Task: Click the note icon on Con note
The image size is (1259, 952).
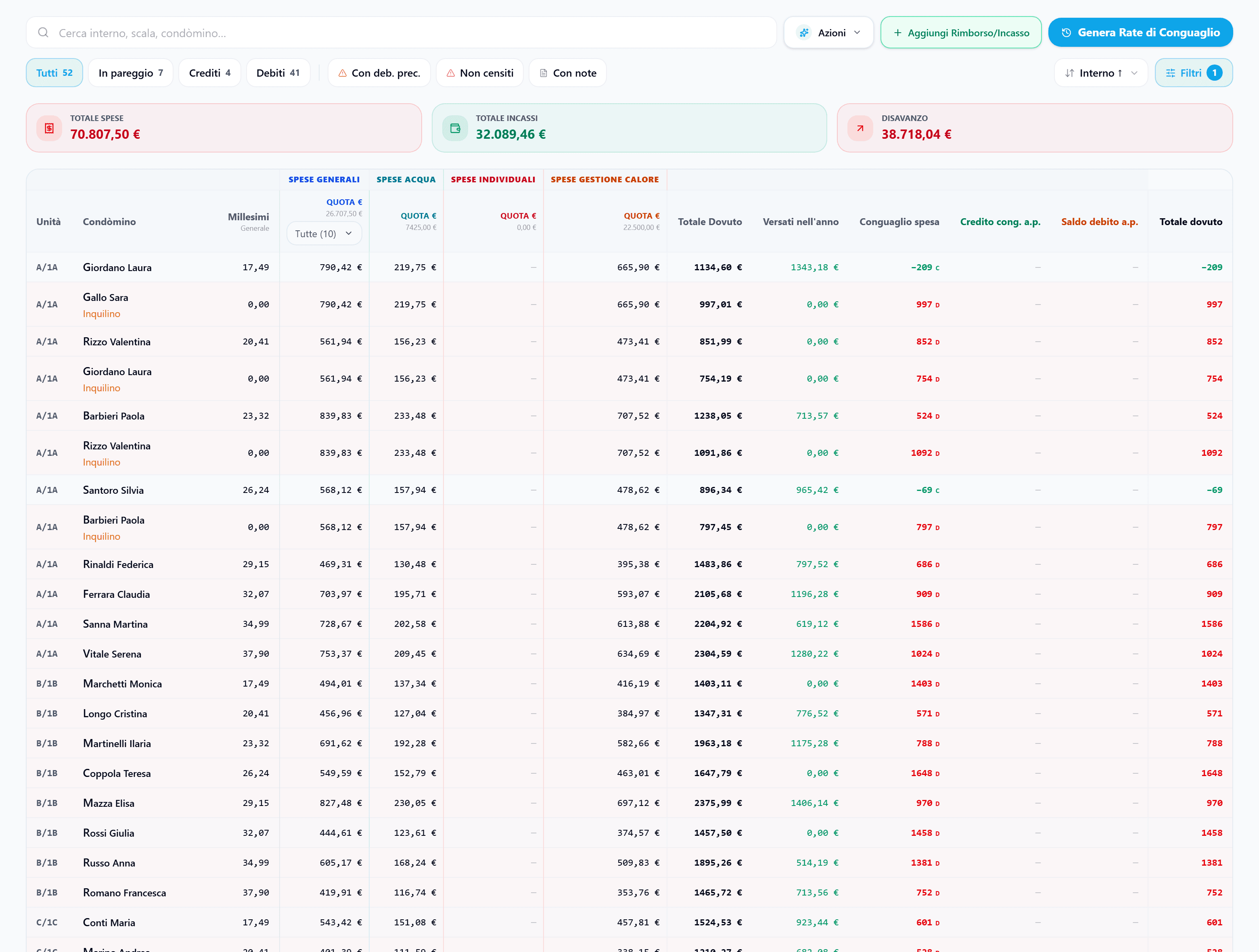Action: (544, 73)
